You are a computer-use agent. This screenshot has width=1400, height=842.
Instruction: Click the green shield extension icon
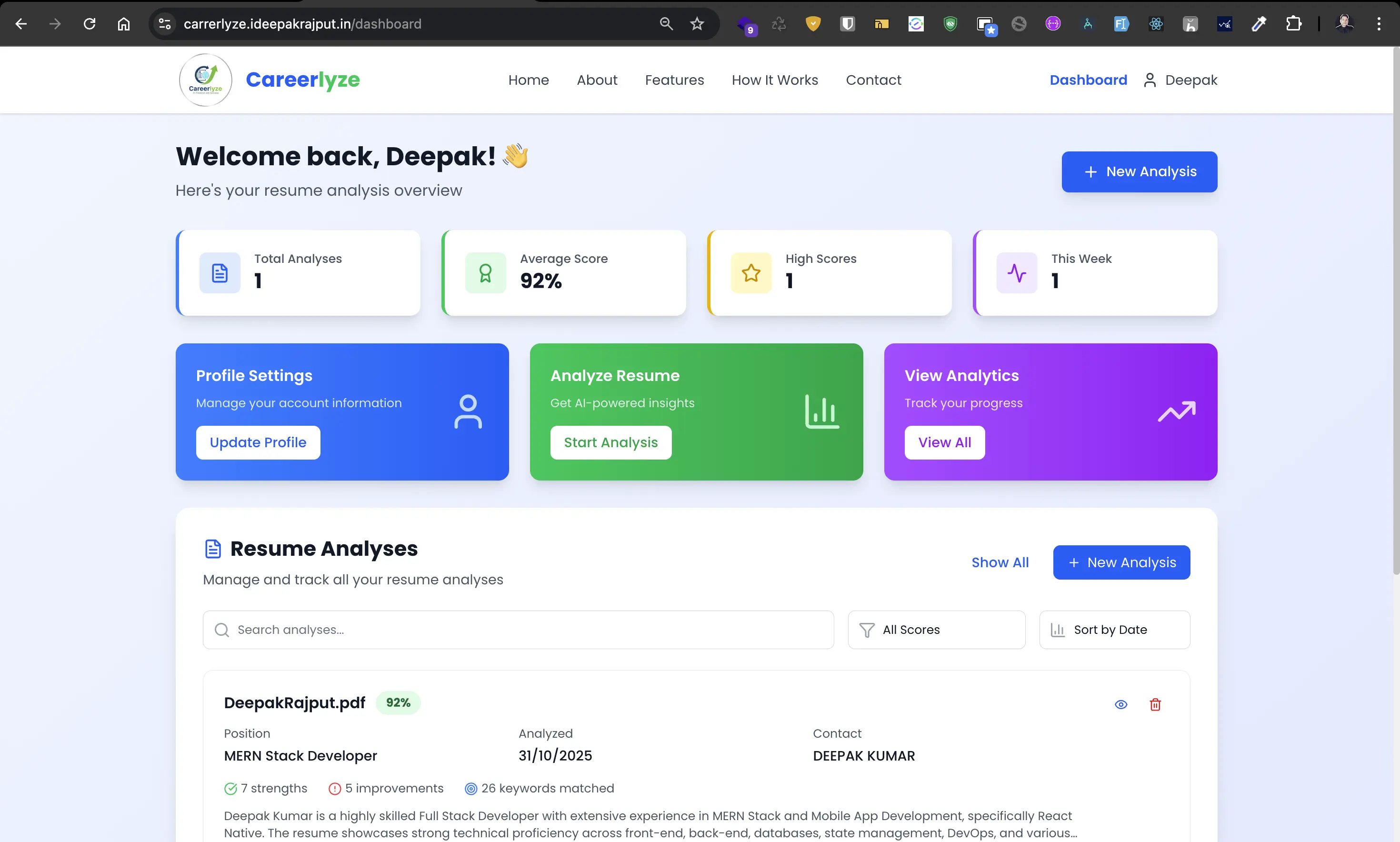(950, 24)
